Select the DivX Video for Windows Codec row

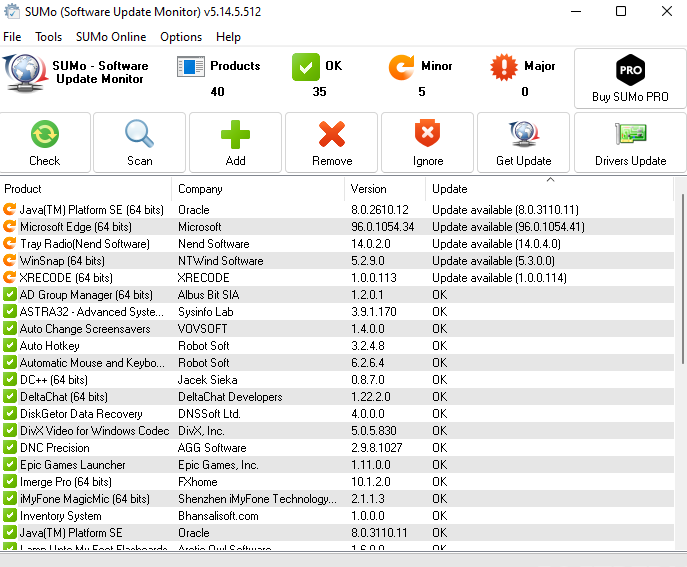[x=337, y=431]
